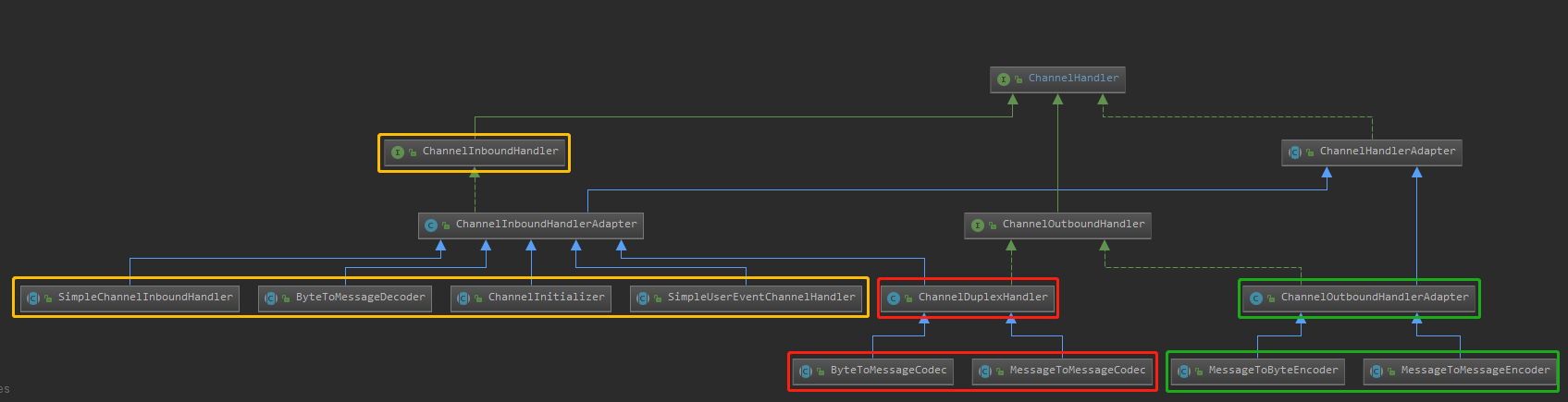The height and width of the screenshot is (402, 1568).
Task: Click public visibility icon on ChannelInboundHandler
Action: (x=413, y=153)
